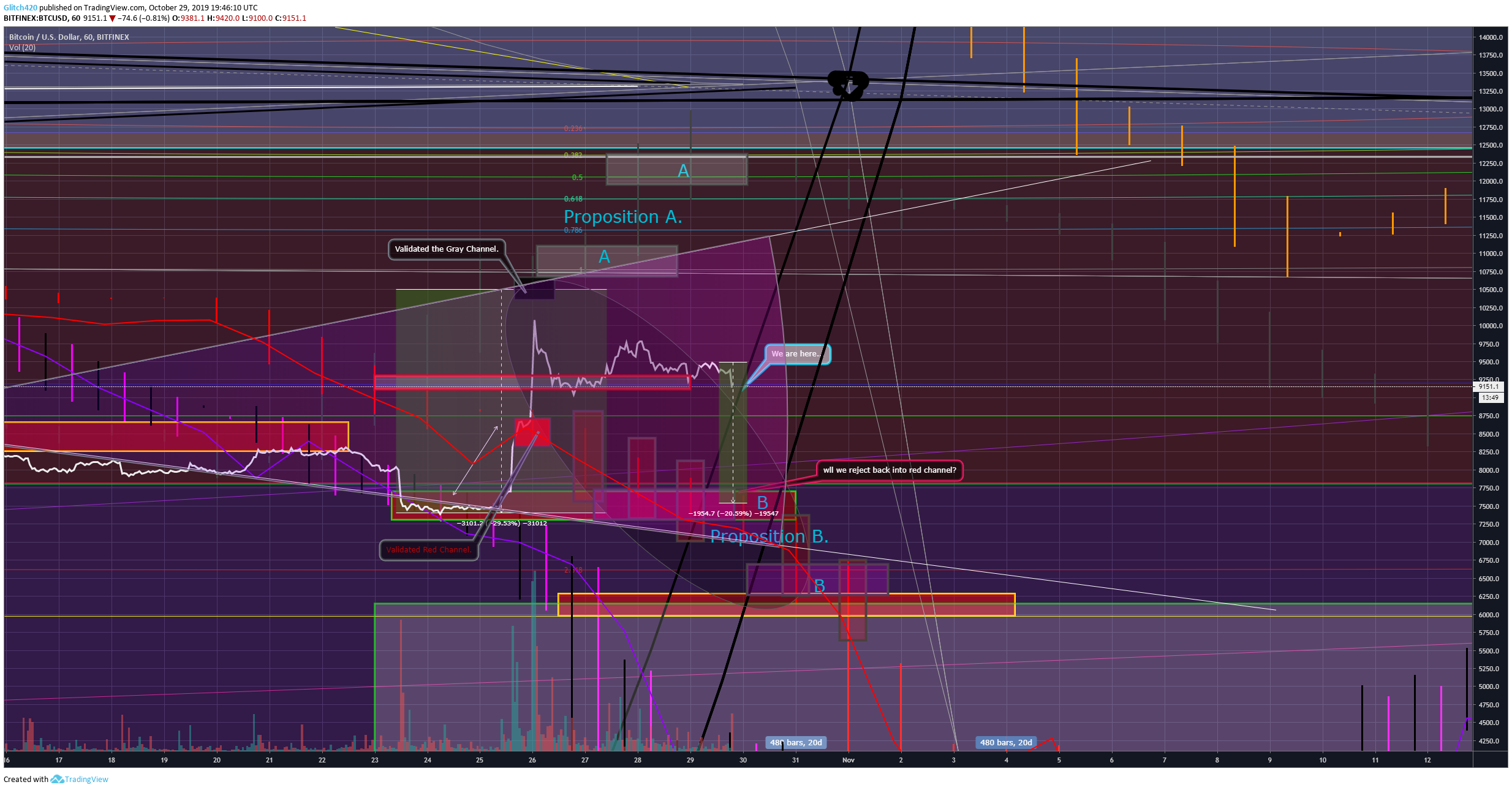Click the 29 date label on the time axis

pyautogui.click(x=690, y=760)
